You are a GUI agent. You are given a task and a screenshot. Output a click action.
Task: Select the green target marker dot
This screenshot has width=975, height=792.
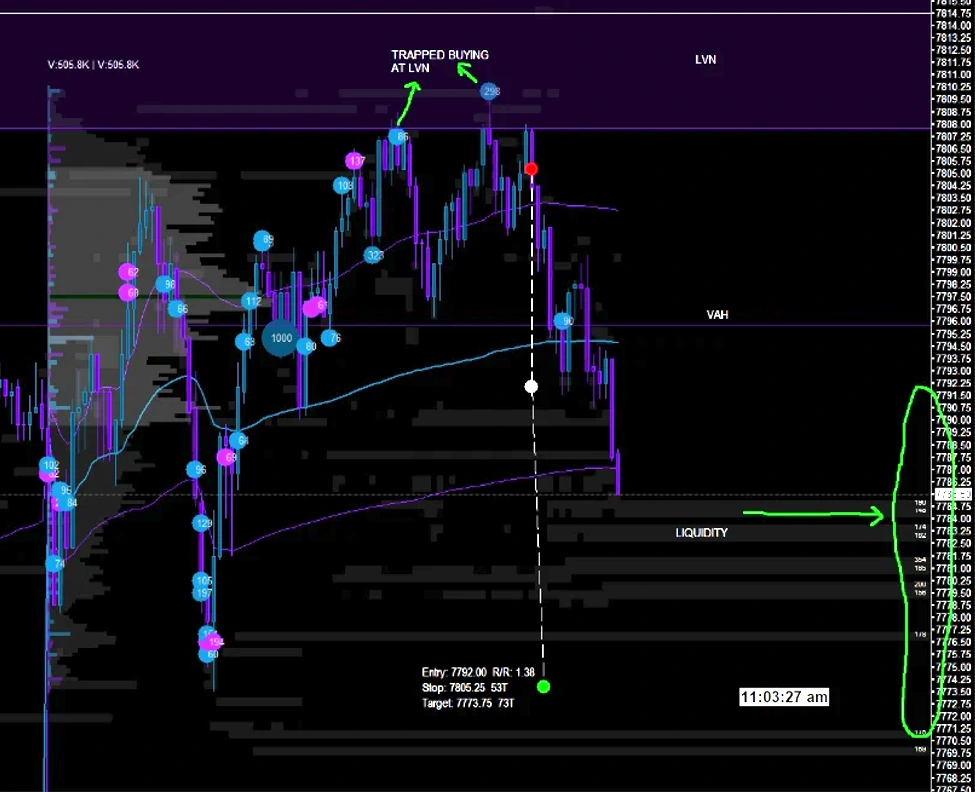pyautogui.click(x=543, y=686)
